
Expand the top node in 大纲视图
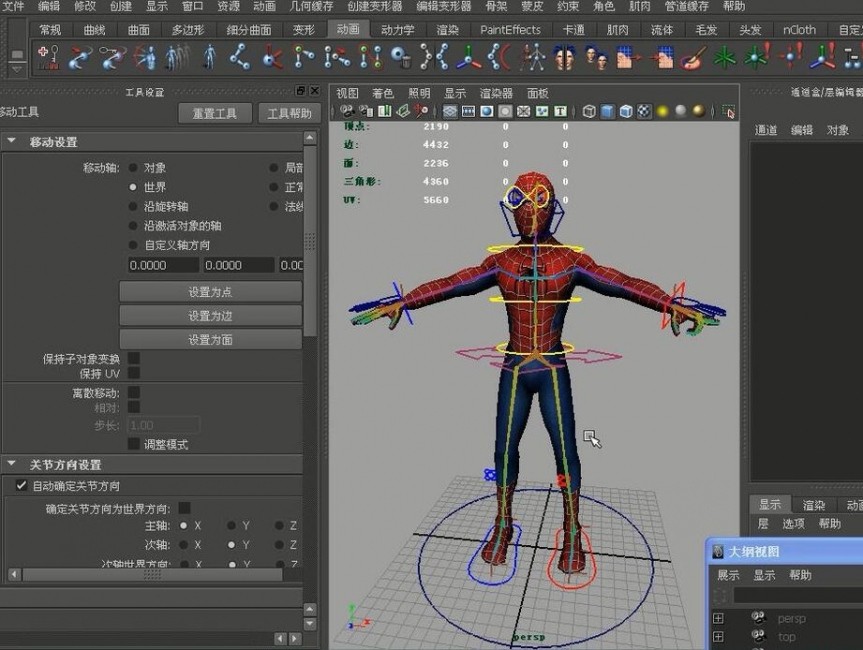coord(718,637)
